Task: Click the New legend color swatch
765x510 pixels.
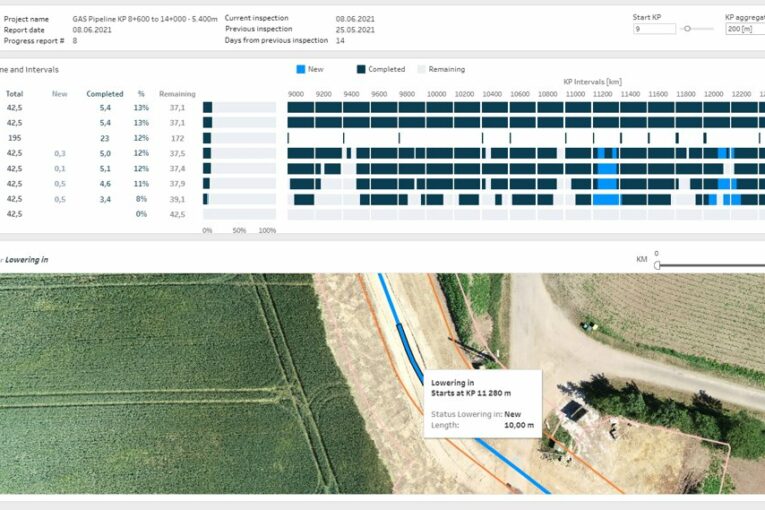Action: pyautogui.click(x=301, y=69)
